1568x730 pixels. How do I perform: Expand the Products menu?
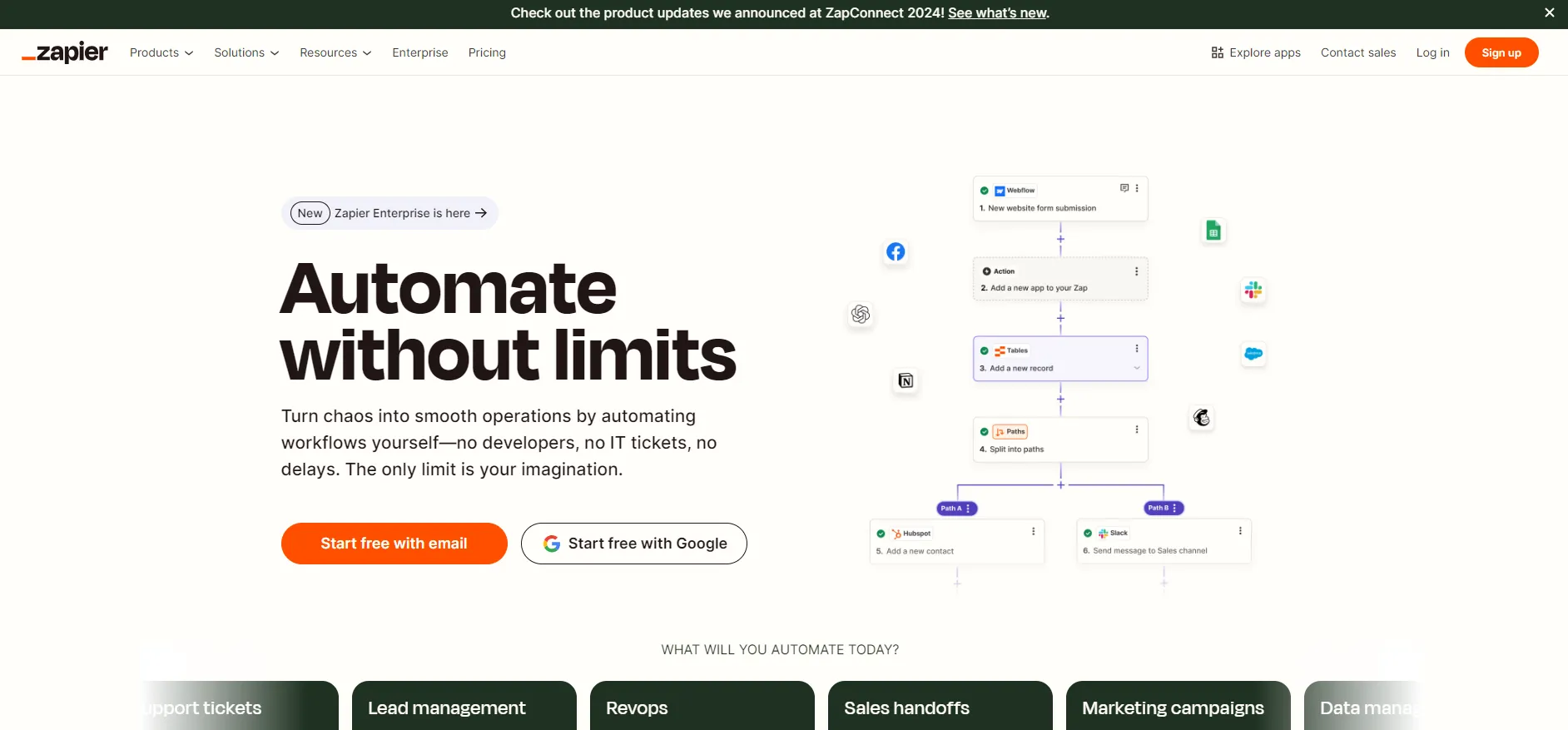[161, 52]
